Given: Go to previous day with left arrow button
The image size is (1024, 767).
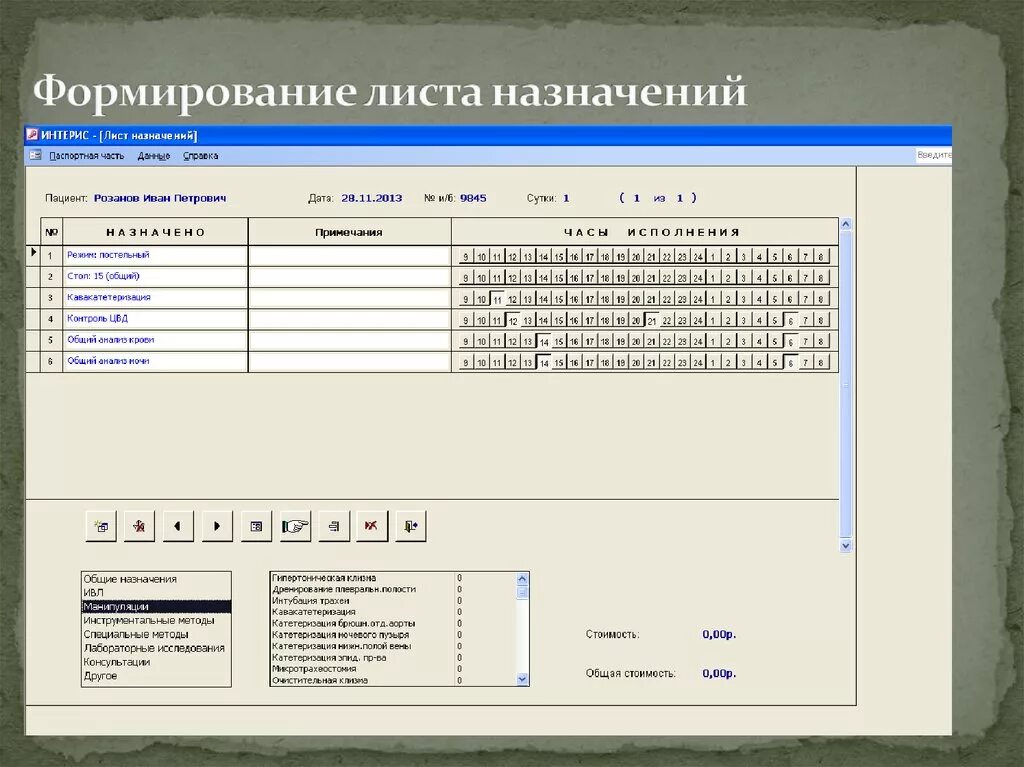Looking at the screenshot, I should pyautogui.click(x=178, y=526).
